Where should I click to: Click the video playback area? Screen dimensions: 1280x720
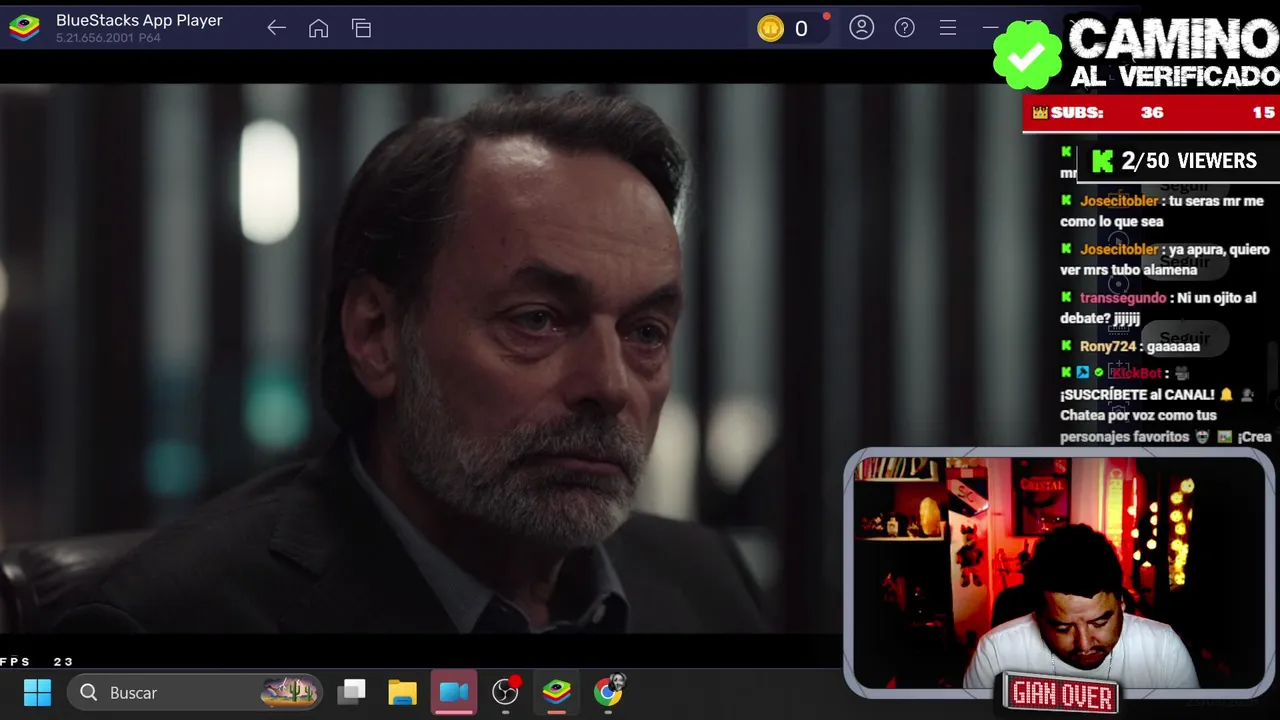click(420, 360)
